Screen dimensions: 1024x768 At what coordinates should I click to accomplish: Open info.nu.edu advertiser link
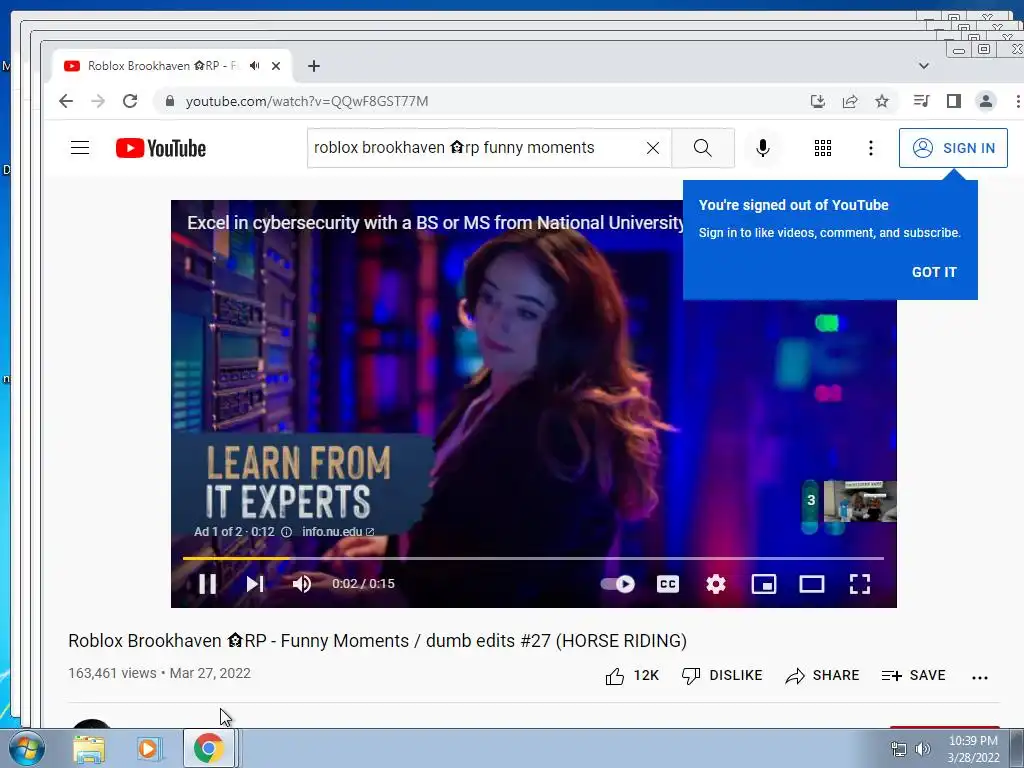(x=338, y=532)
